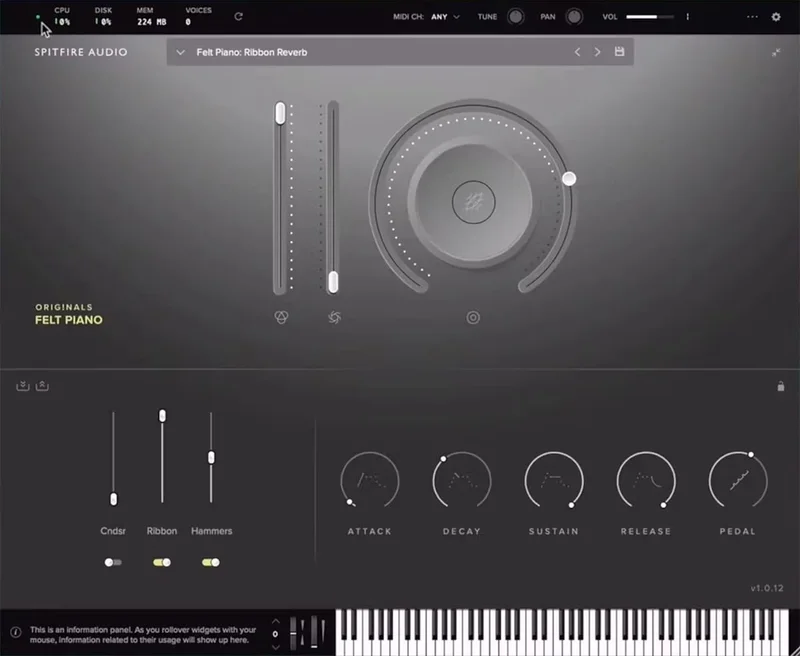Click the TUNE knob

pyautogui.click(x=515, y=17)
